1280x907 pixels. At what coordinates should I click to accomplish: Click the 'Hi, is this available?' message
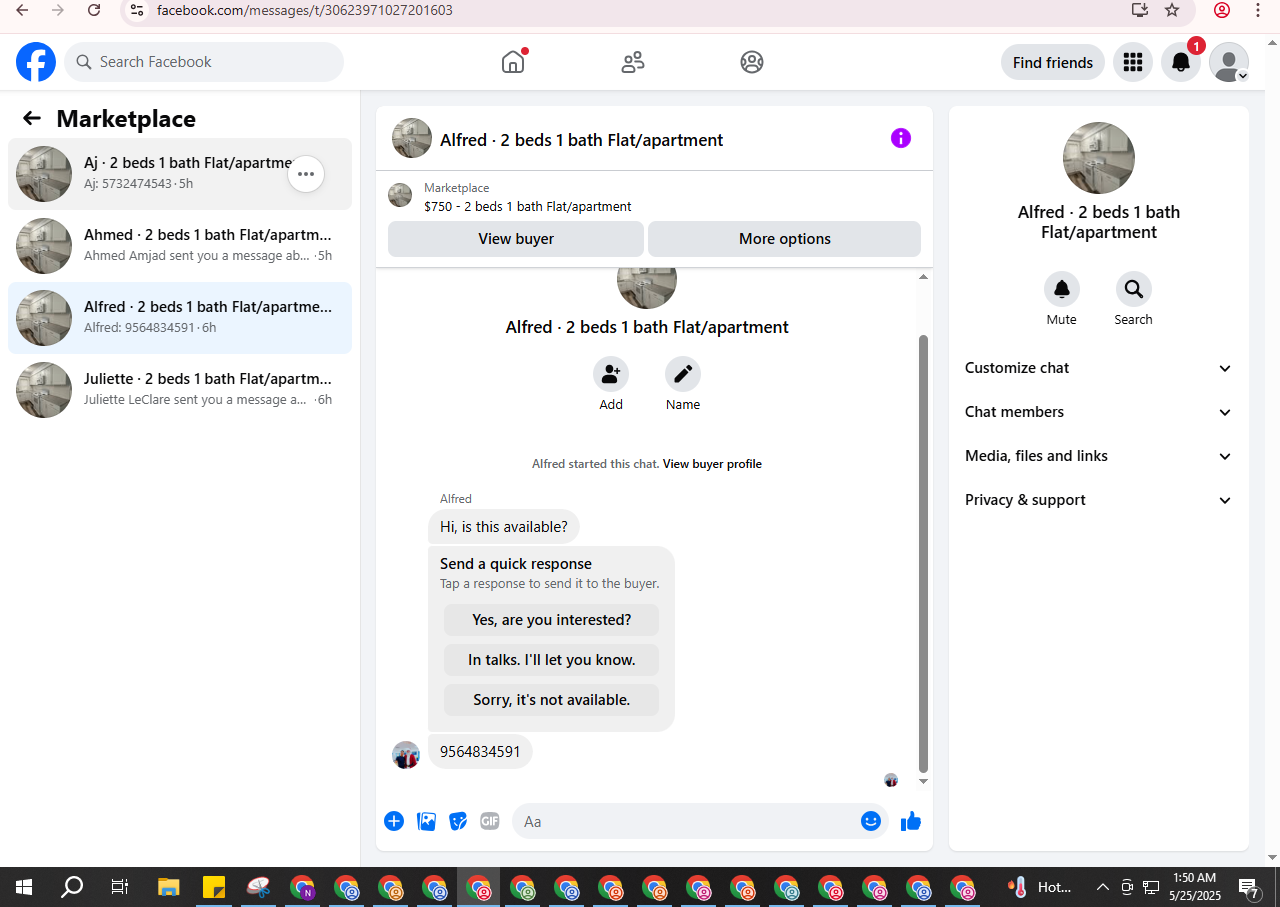[x=504, y=527]
